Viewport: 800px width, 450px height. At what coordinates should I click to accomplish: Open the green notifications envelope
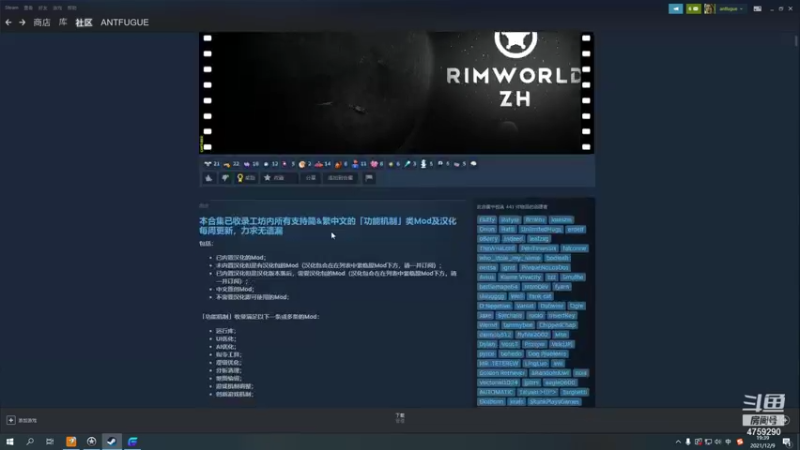pyautogui.click(x=693, y=9)
